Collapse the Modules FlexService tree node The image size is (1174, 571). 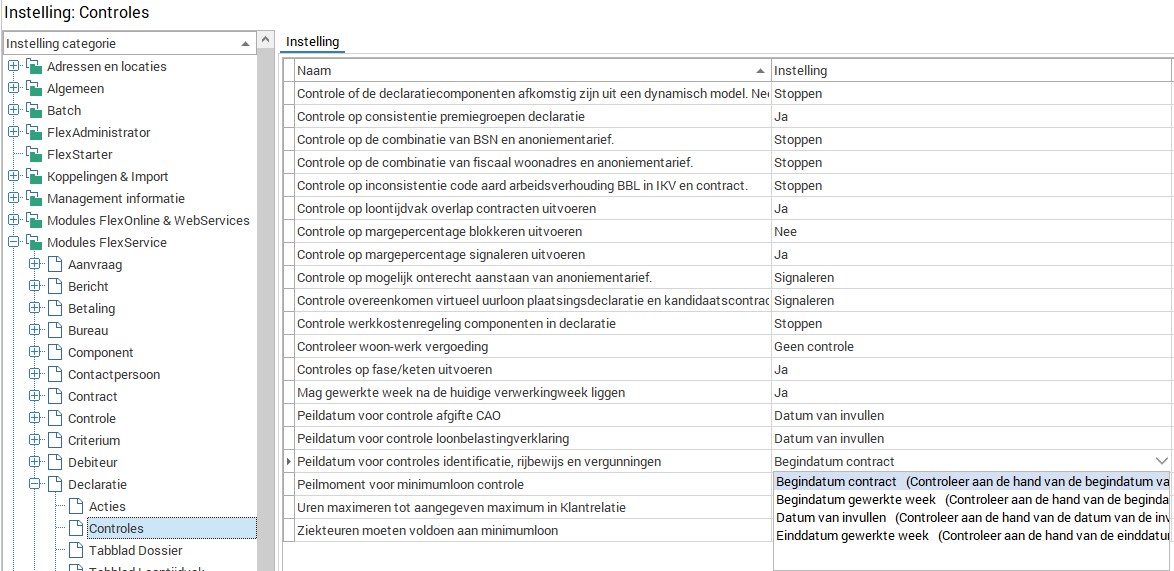pyautogui.click(x=13, y=243)
